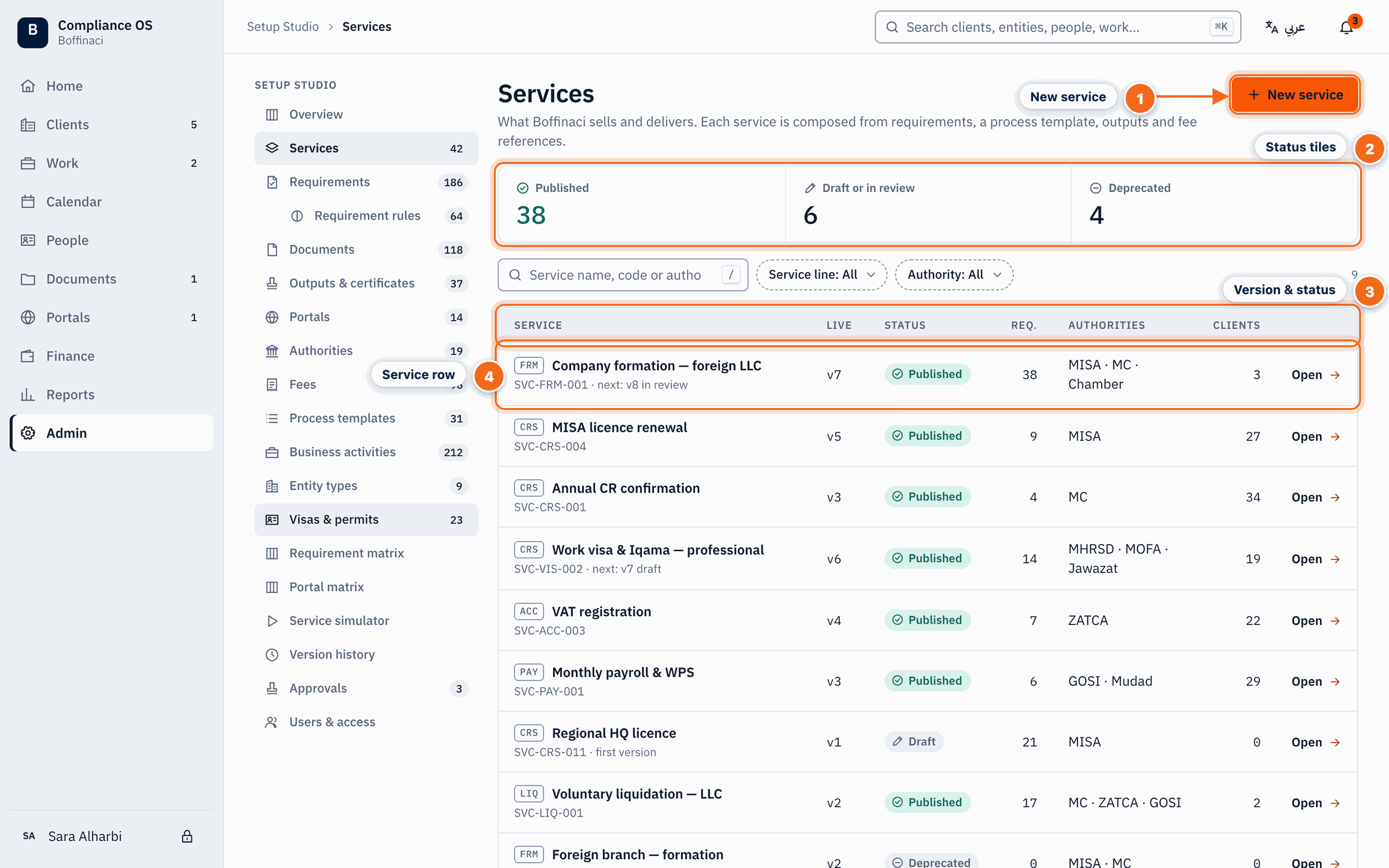This screenshot has height=868, width=1389.
Task: Open Portals in main sidebar
Action: [112, 317]
